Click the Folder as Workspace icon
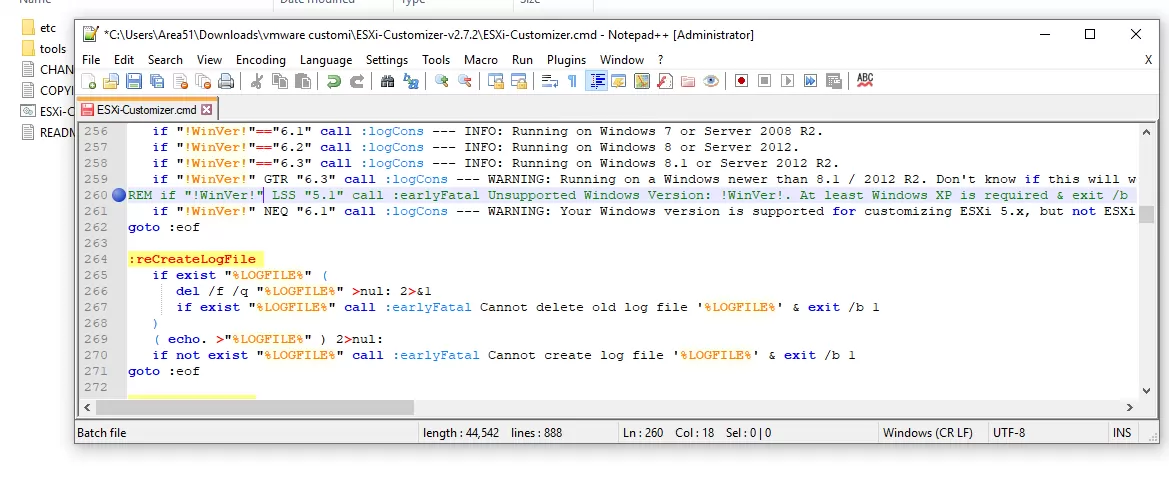The image size is (1169, 483). point(687,81)
